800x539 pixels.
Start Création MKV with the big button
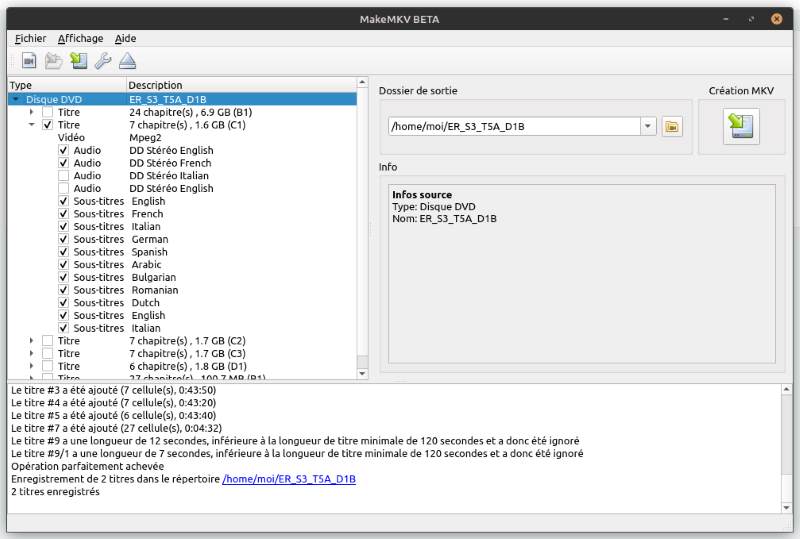pyautogui.click(x=741, y=126)
